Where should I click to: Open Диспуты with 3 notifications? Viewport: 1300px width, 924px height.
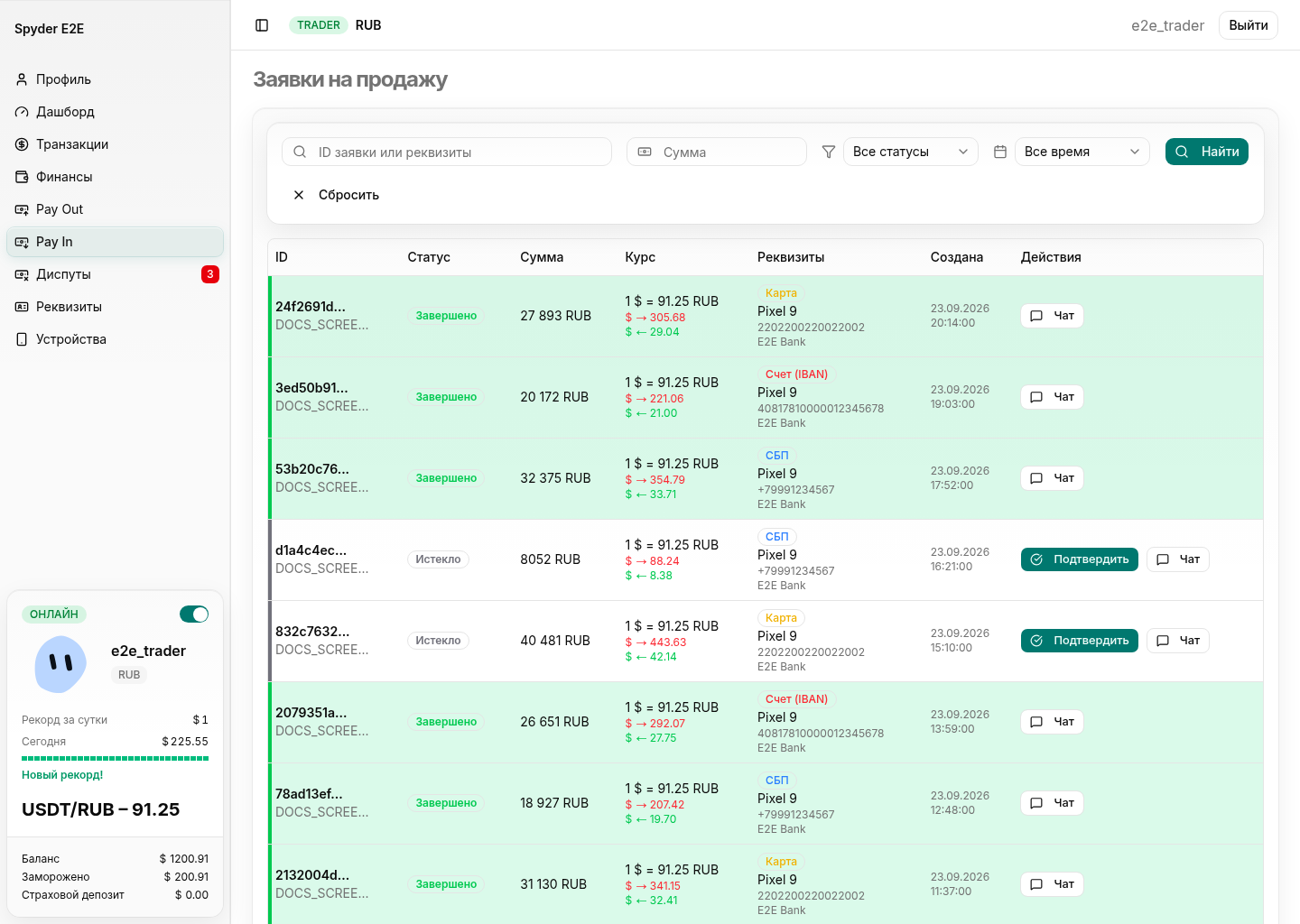tap(115, 274)
